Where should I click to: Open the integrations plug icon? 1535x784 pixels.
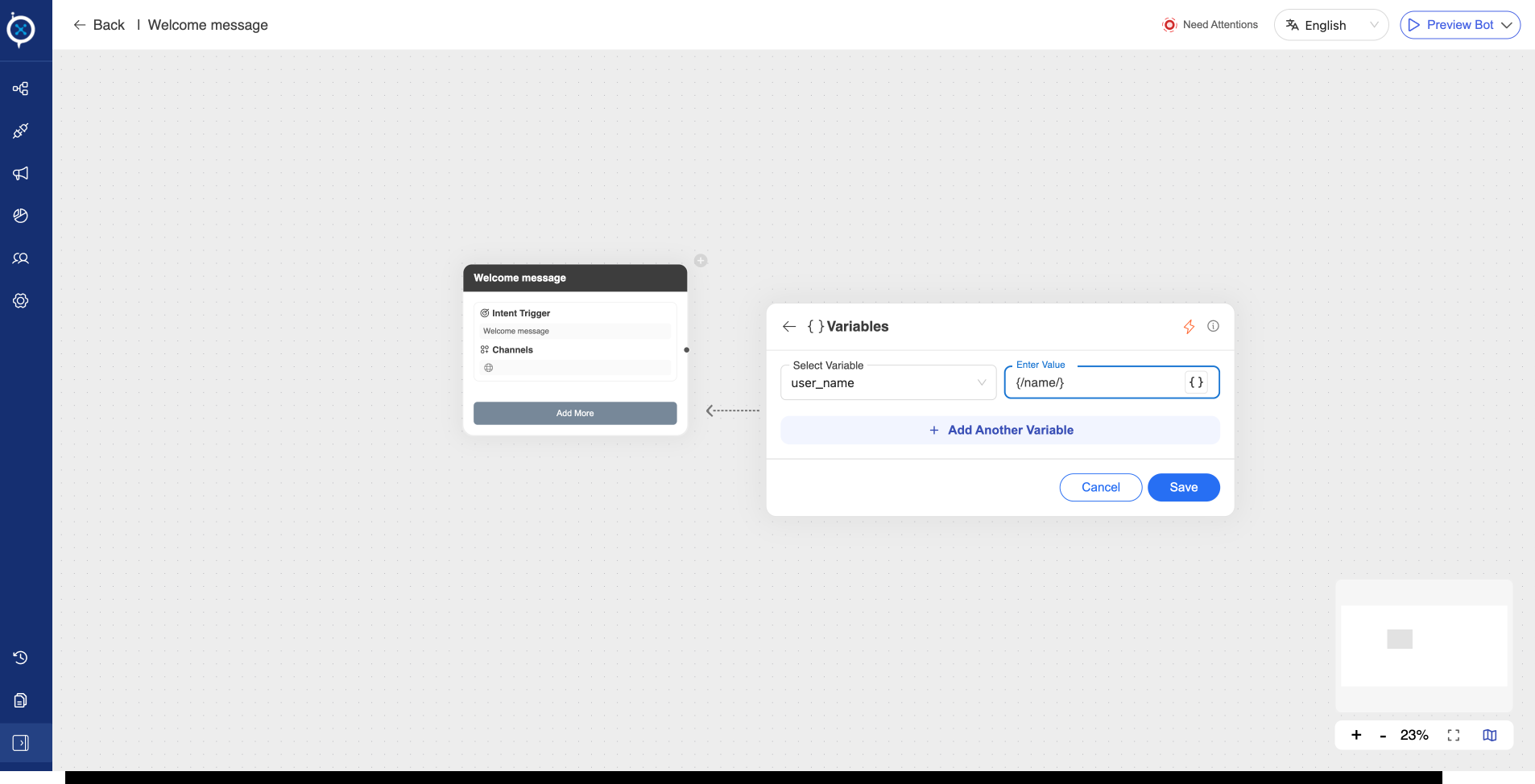[21, 130]
